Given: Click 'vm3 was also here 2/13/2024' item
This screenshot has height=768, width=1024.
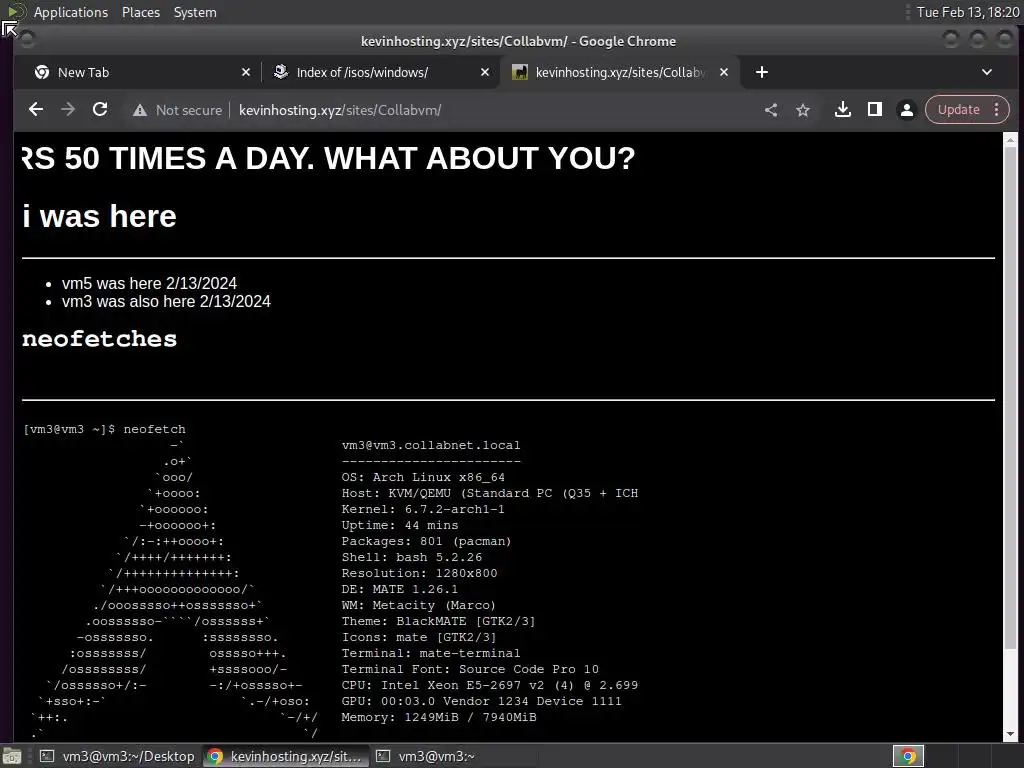Looking at the screenshot, I should pyautogui.click(x=166, y=301).
